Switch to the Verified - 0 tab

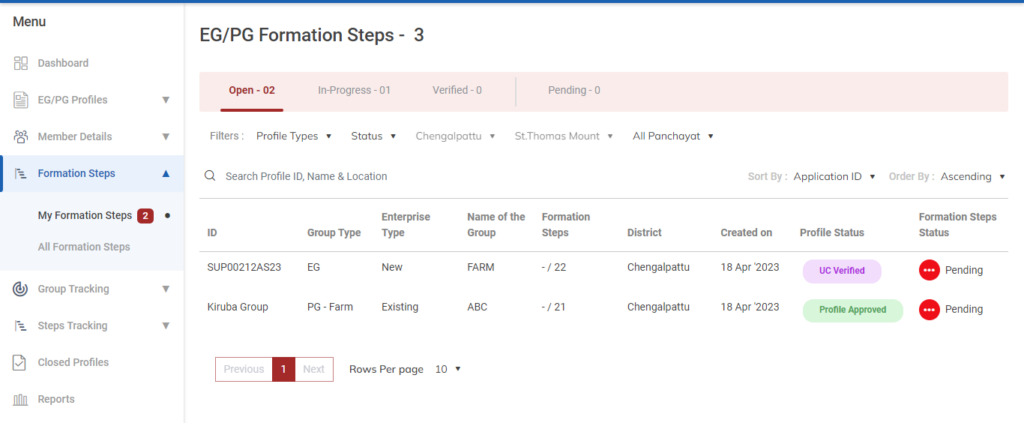pyautogui.click(x=457, y=90)
